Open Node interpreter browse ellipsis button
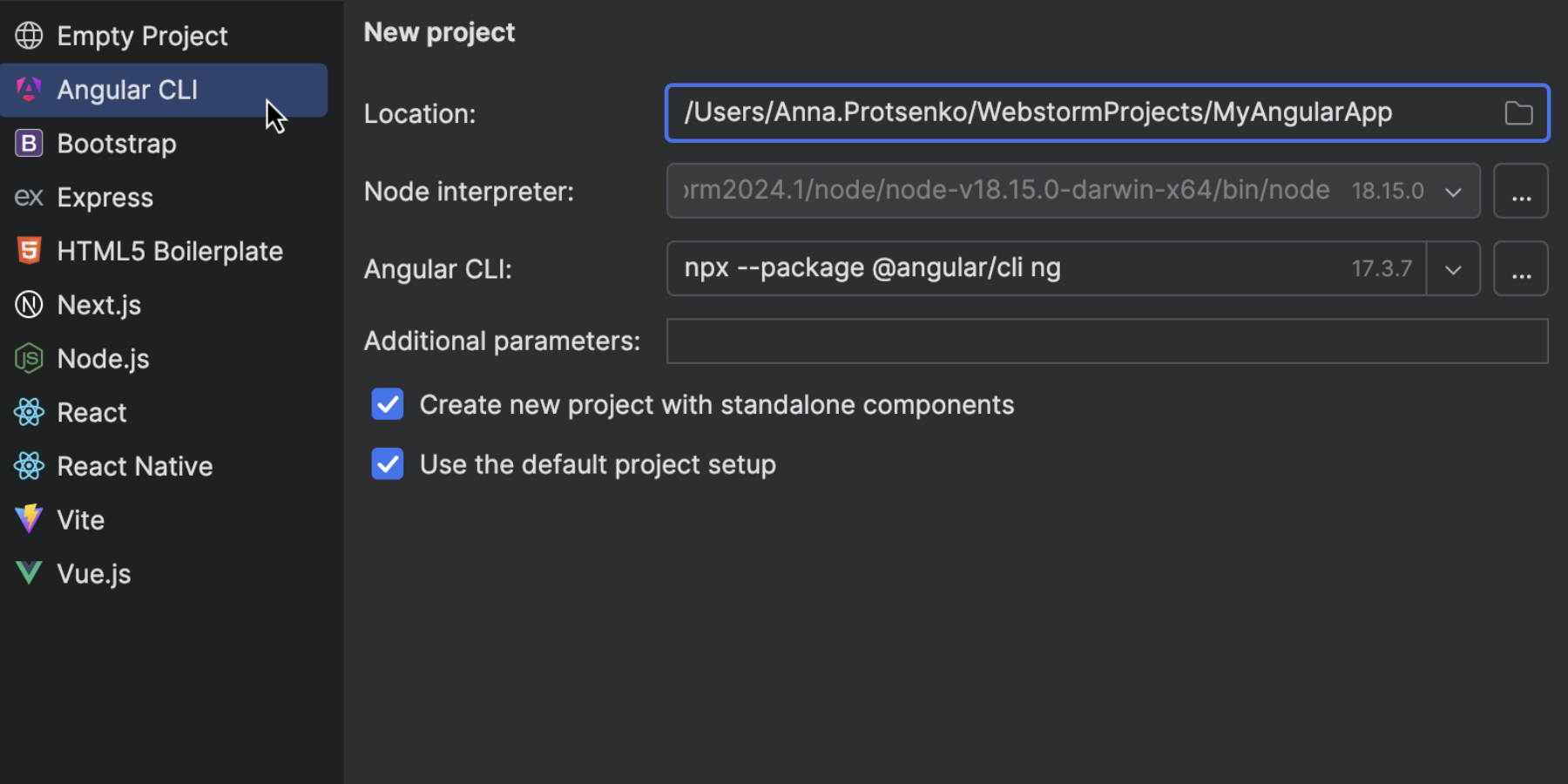This screenshot has width=1568, height=784. point(1521,191)
